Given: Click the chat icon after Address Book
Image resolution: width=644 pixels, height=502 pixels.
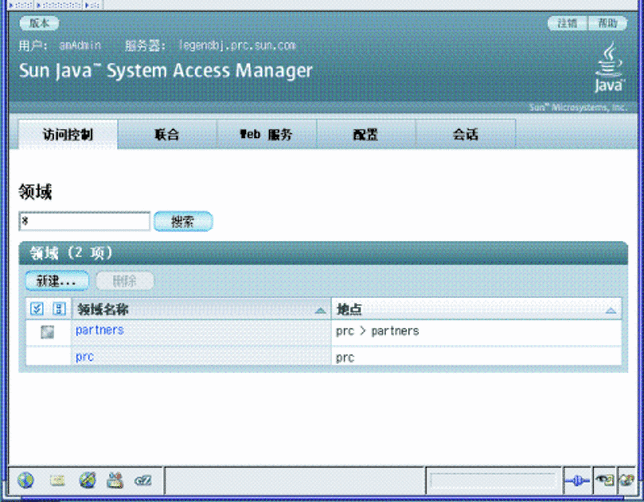Looking at the screenshot, I should click(x=143, y=480).
